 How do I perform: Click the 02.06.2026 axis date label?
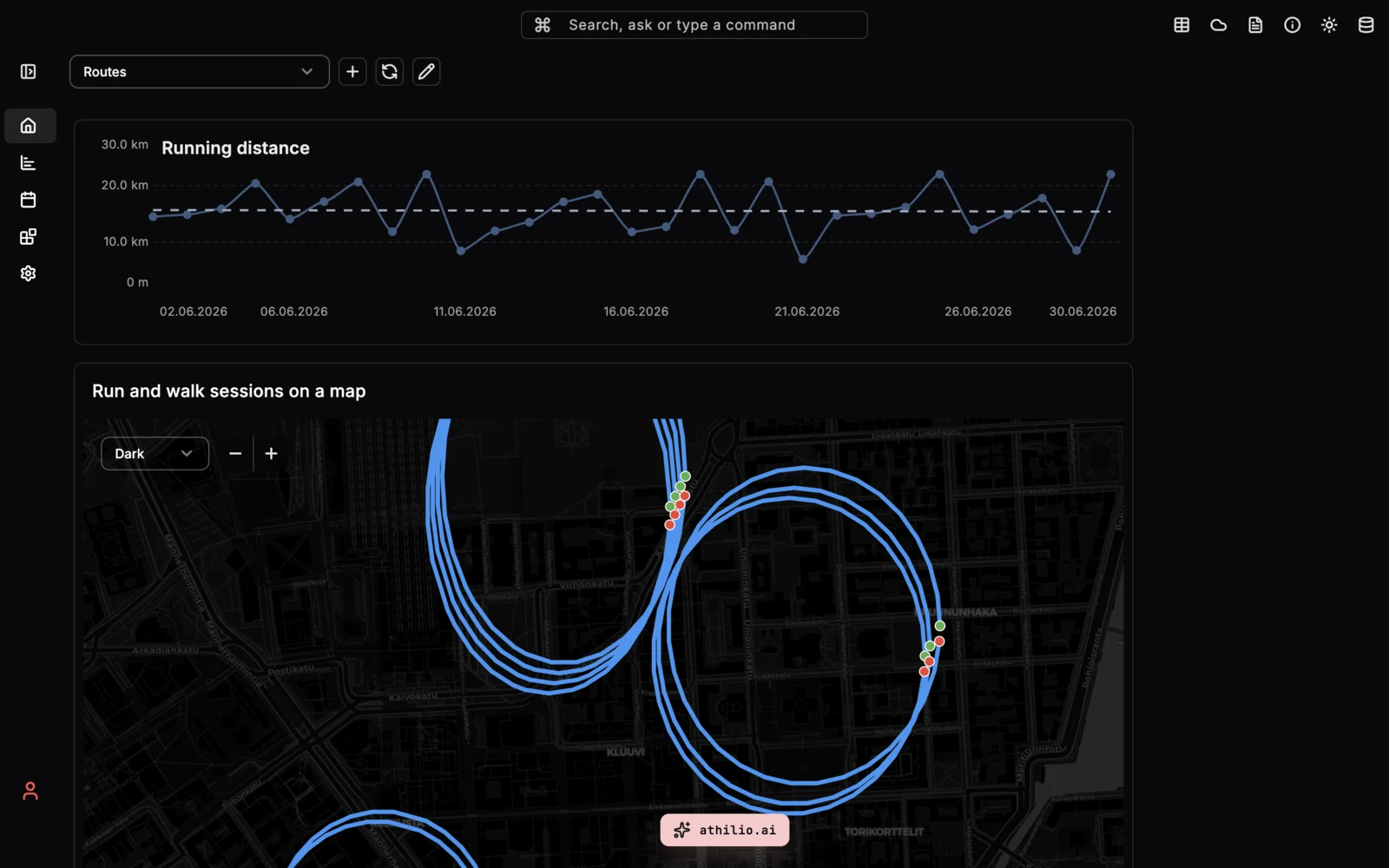pyautogui.click(x=194, y=312)
